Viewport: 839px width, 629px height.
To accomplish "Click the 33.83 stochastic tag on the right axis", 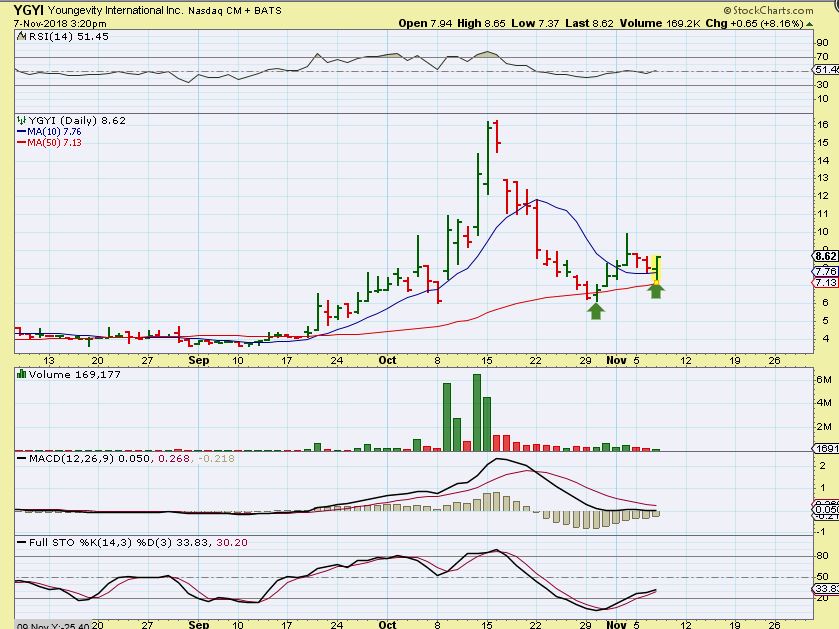I will (826, 588).
